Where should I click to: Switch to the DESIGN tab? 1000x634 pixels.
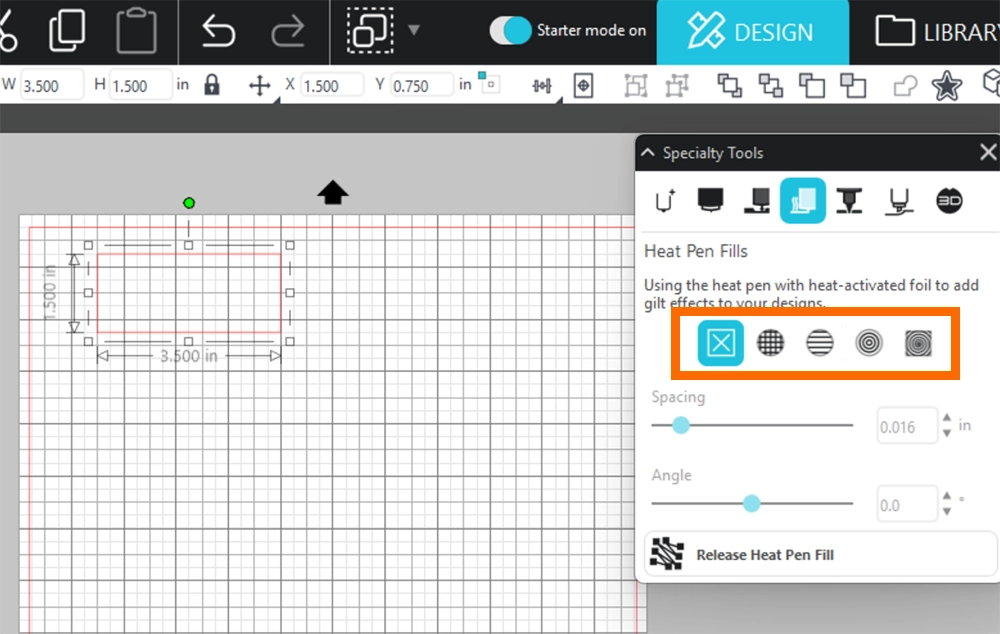pos(752,32)
